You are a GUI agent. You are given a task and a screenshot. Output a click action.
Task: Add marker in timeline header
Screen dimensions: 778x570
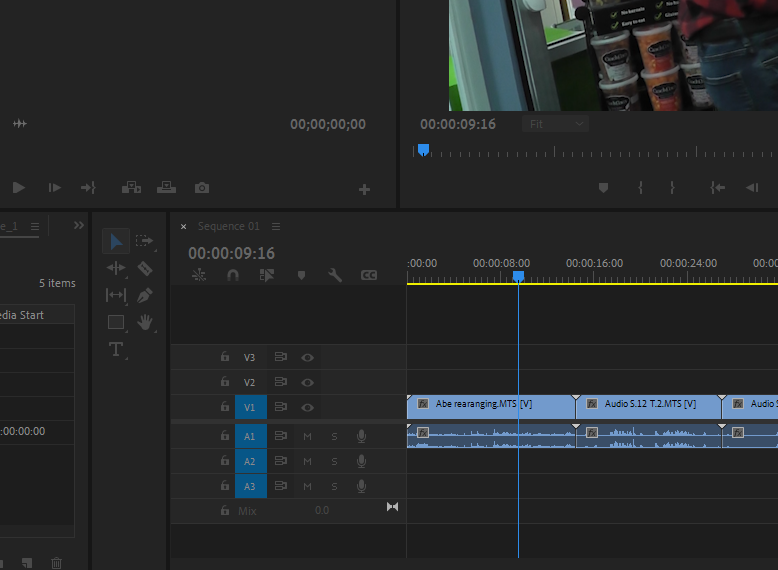pyautogui.click(x=301, y=275)
